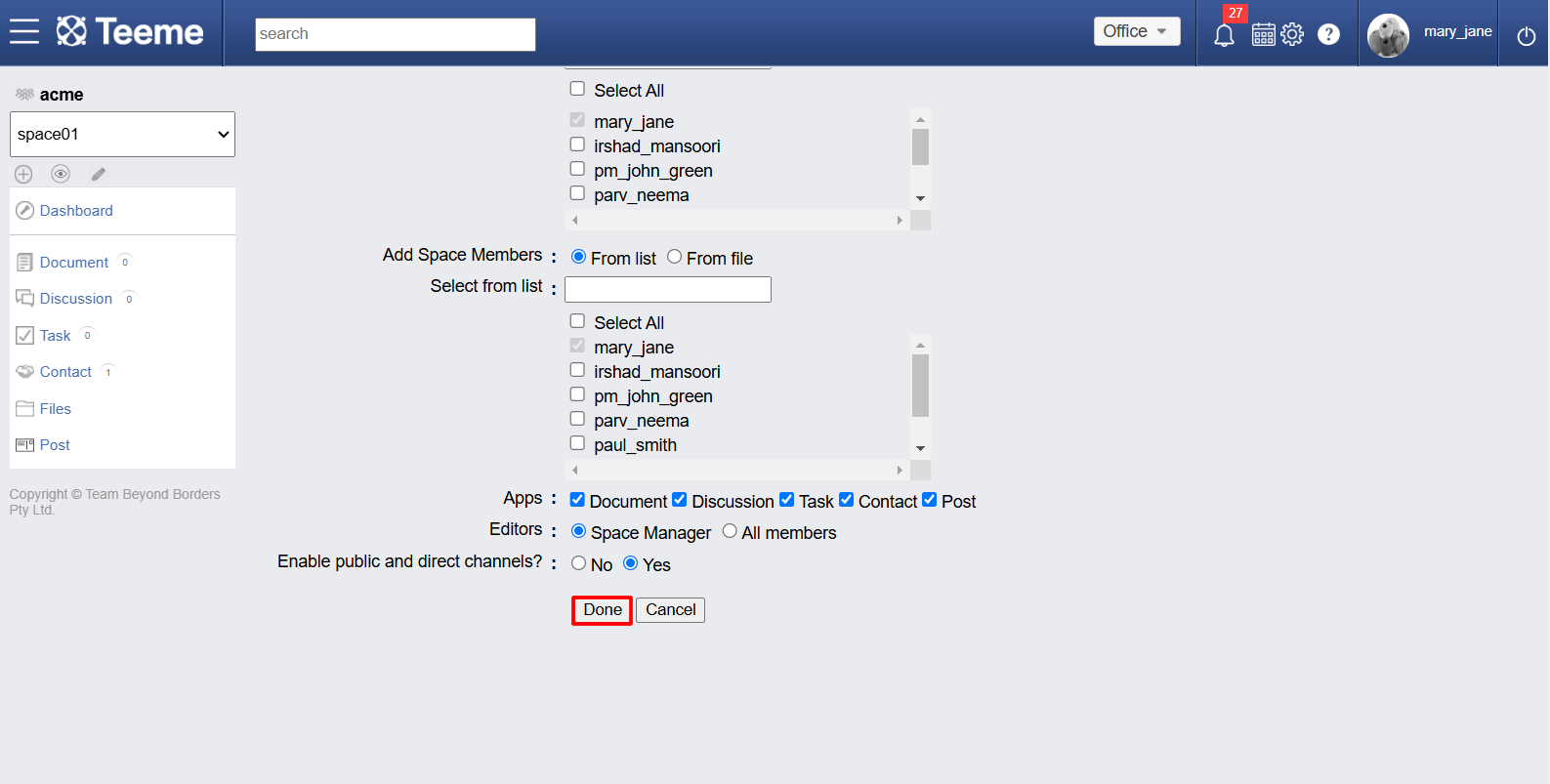Click the add space plus icon
Image resolution: width=1550 pixels, height=784 pixels.
[23, 174]
